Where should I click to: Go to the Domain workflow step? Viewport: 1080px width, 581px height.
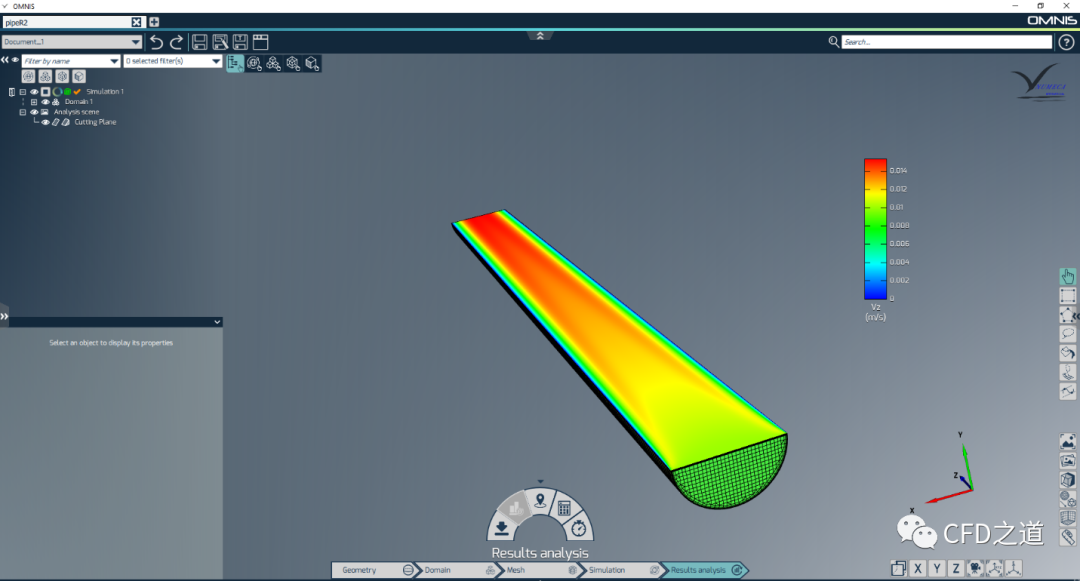(456, 570)
